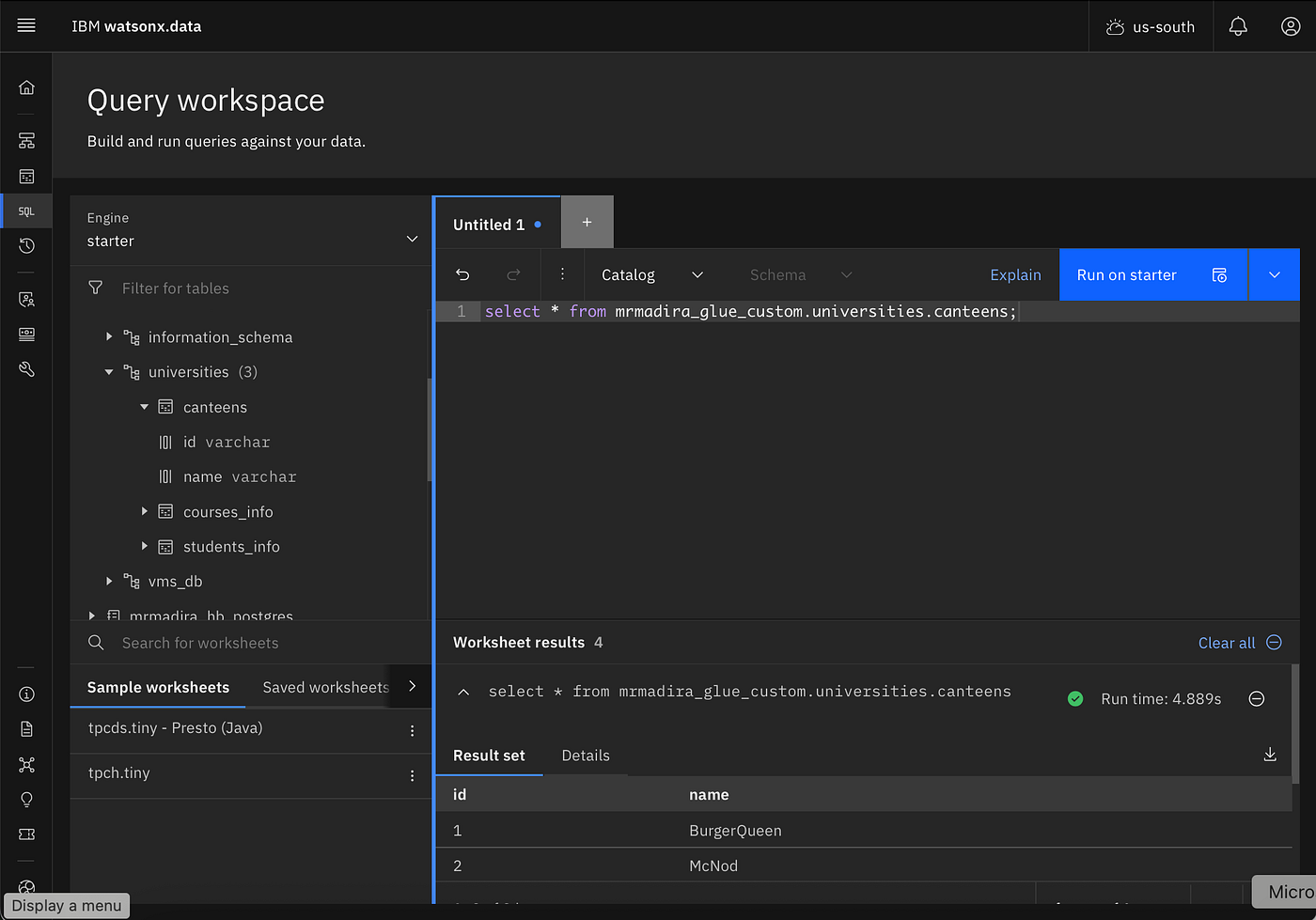The height and width of the screenshot is (920, 1316).
Task: Expand the courses_info table
Action: click(144, 511)
